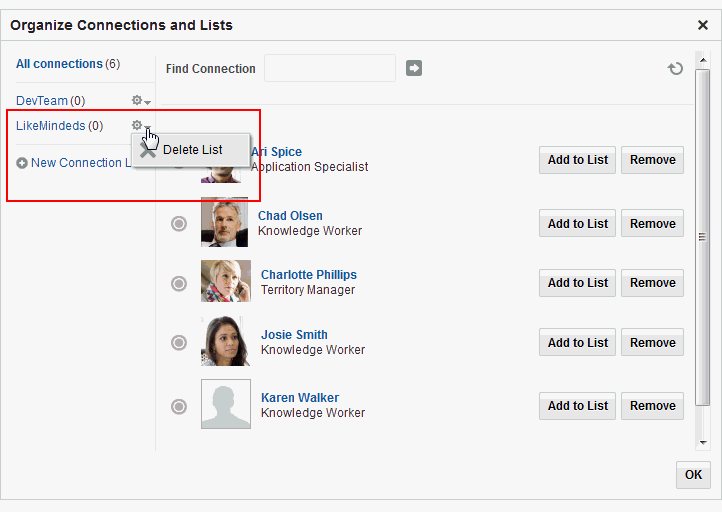Click the plus icon for New Connection List
The image size is (722, 512).
22,163
